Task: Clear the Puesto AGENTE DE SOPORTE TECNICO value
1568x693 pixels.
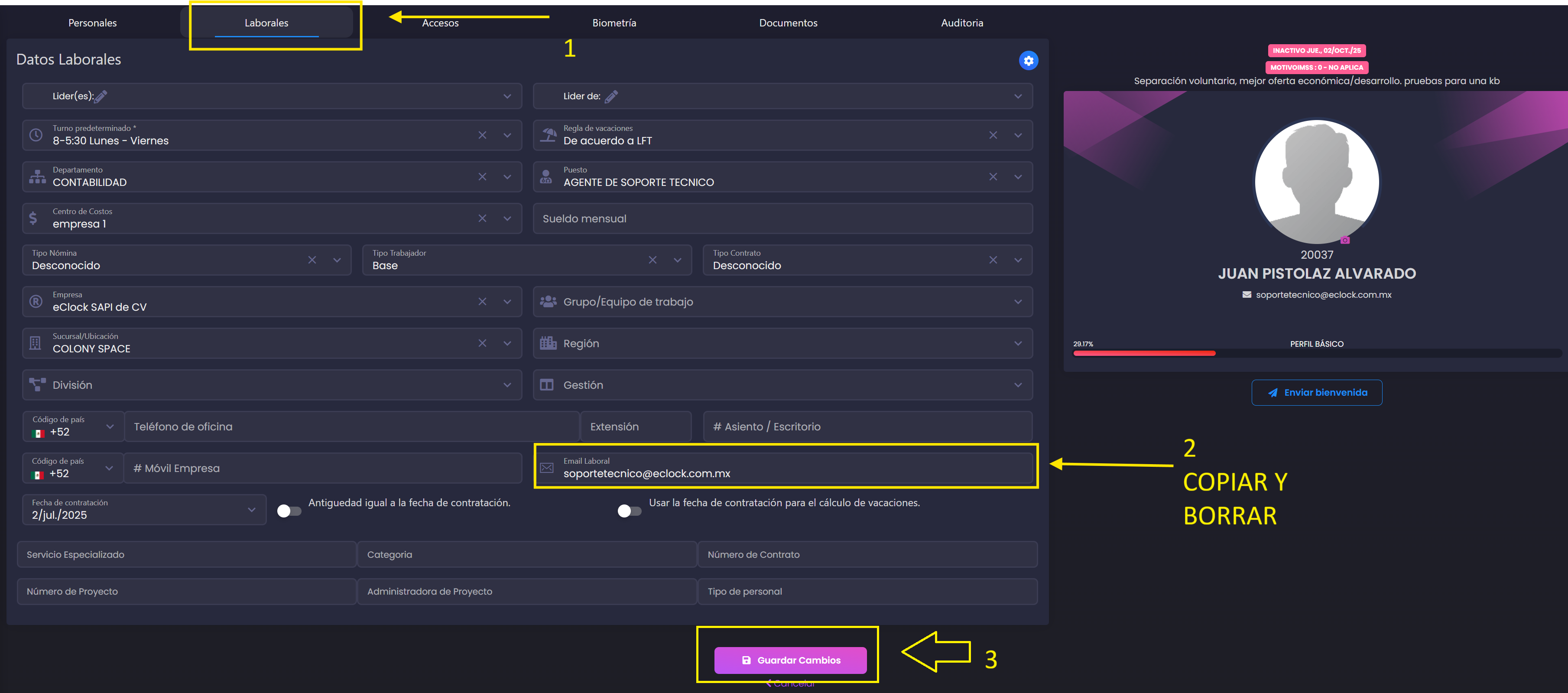Action: [993, 176]
